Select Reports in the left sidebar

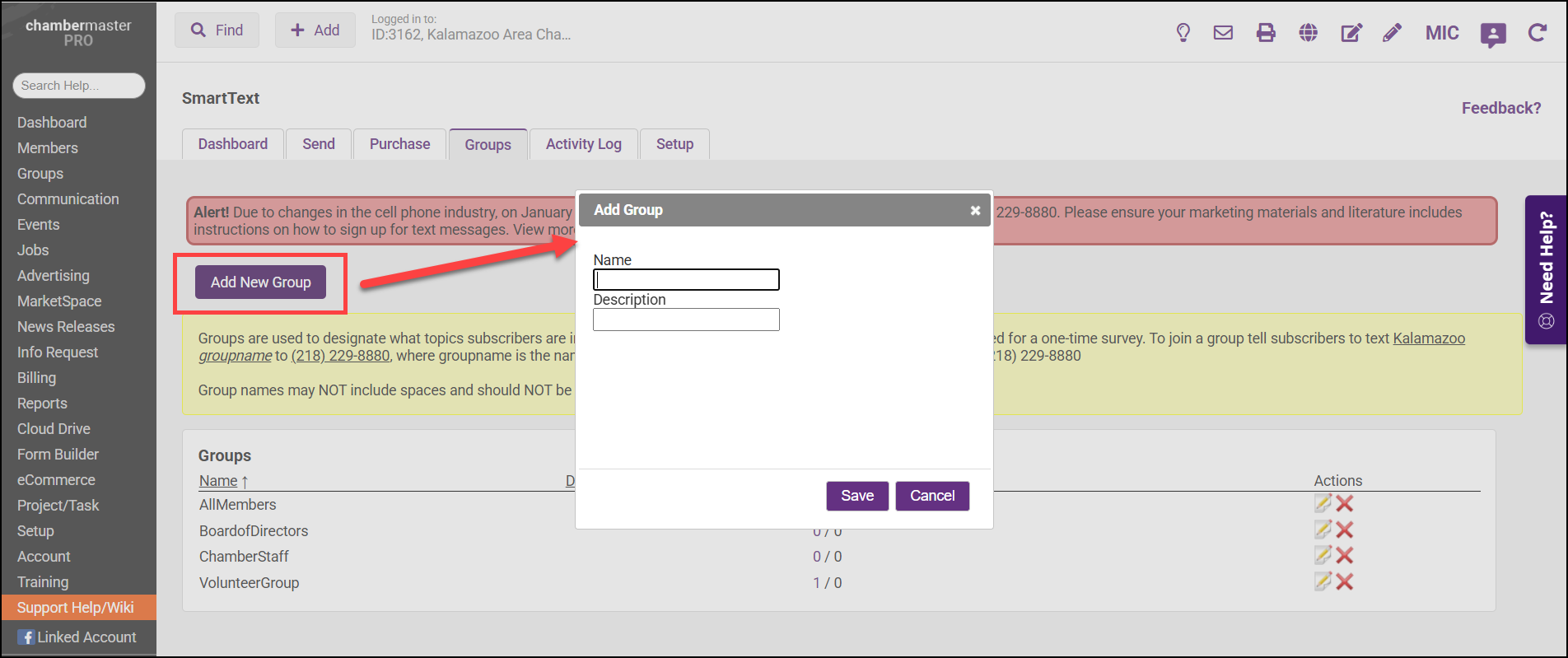tap(42, 404)
